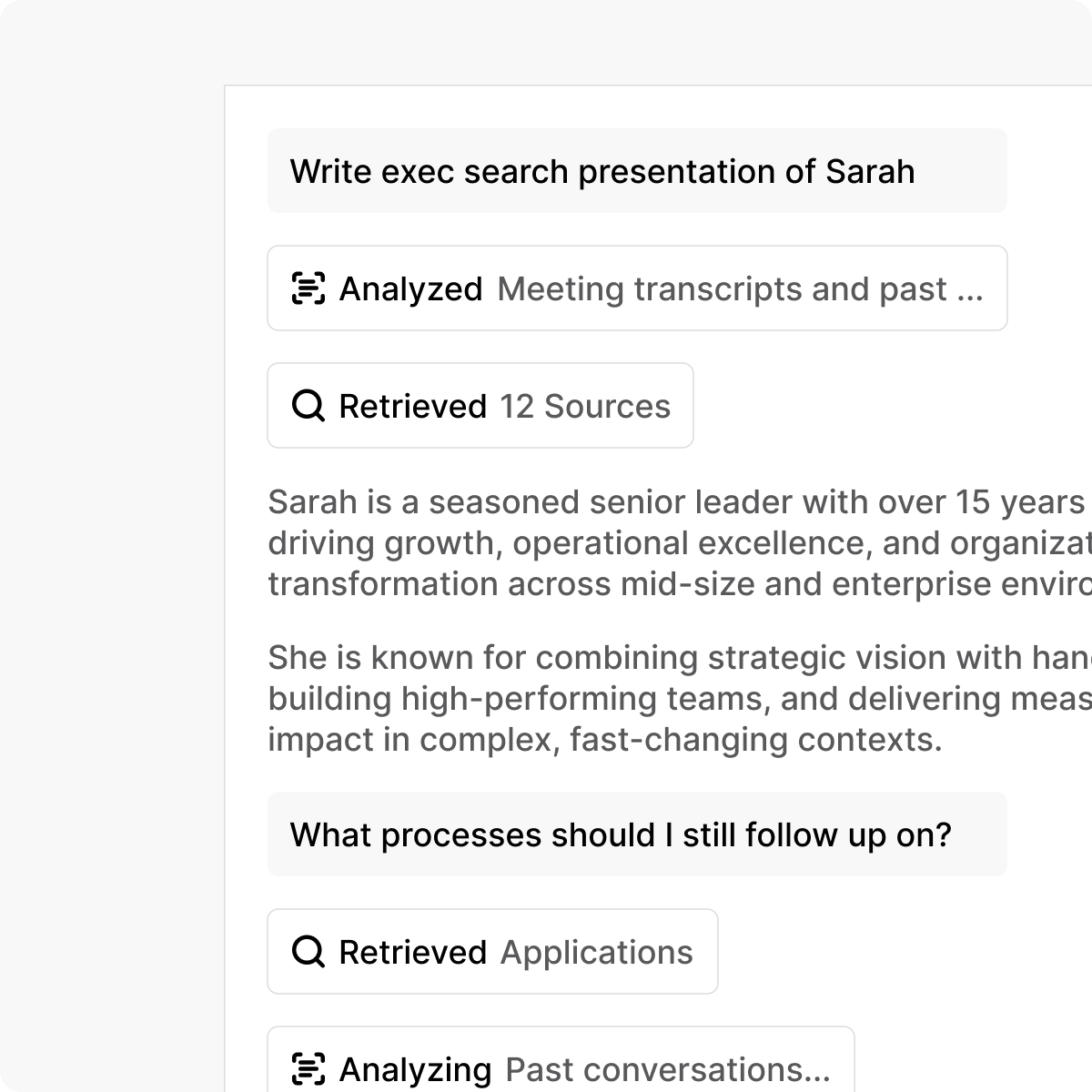The width and height of the screenshot is (1092, 1092).
Task: Select the magnifier icon beside Retrieved 12 Sources
Action: [308, 406]
